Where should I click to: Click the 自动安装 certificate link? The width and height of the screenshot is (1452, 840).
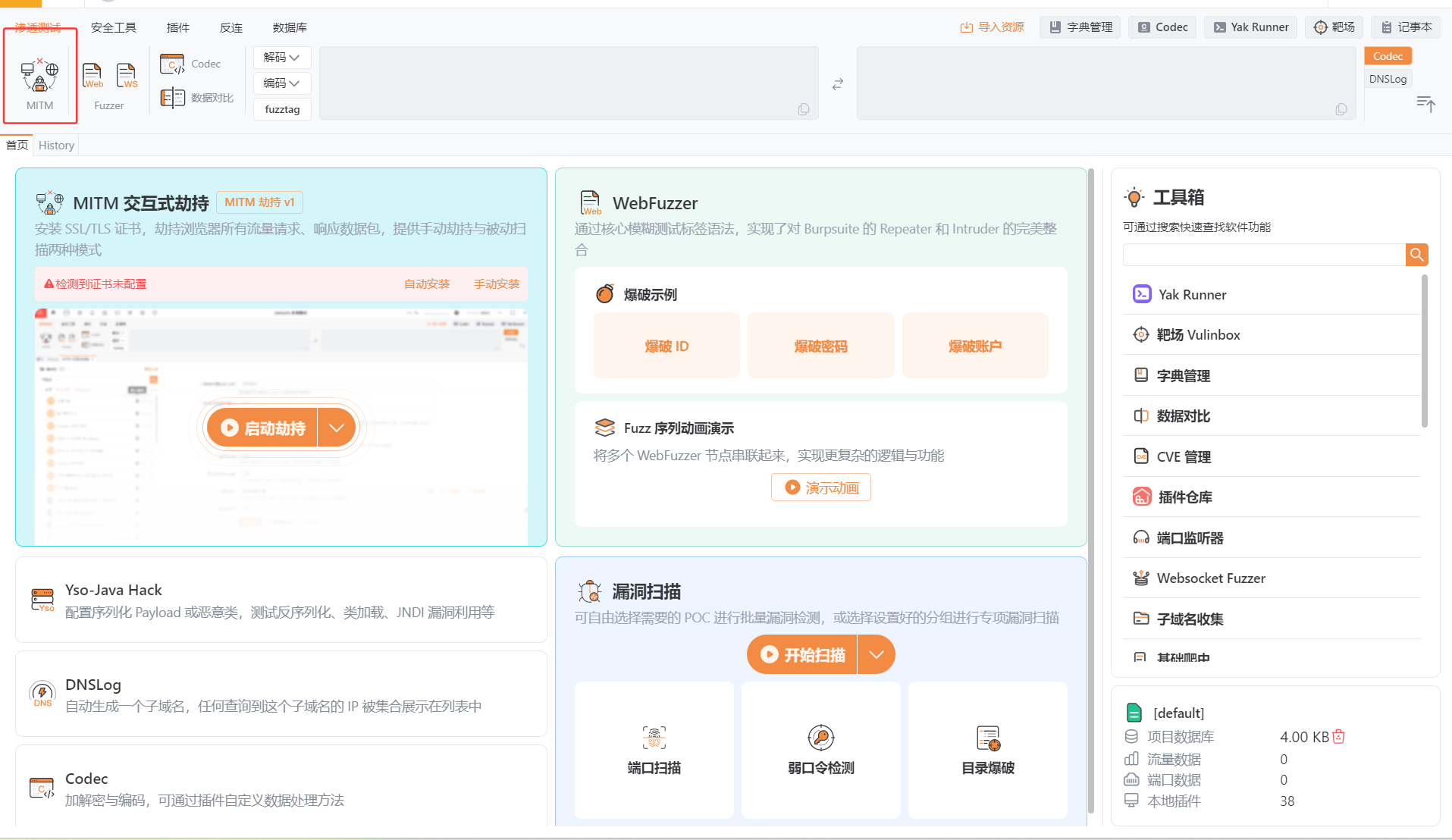click(x=427, y=284)
